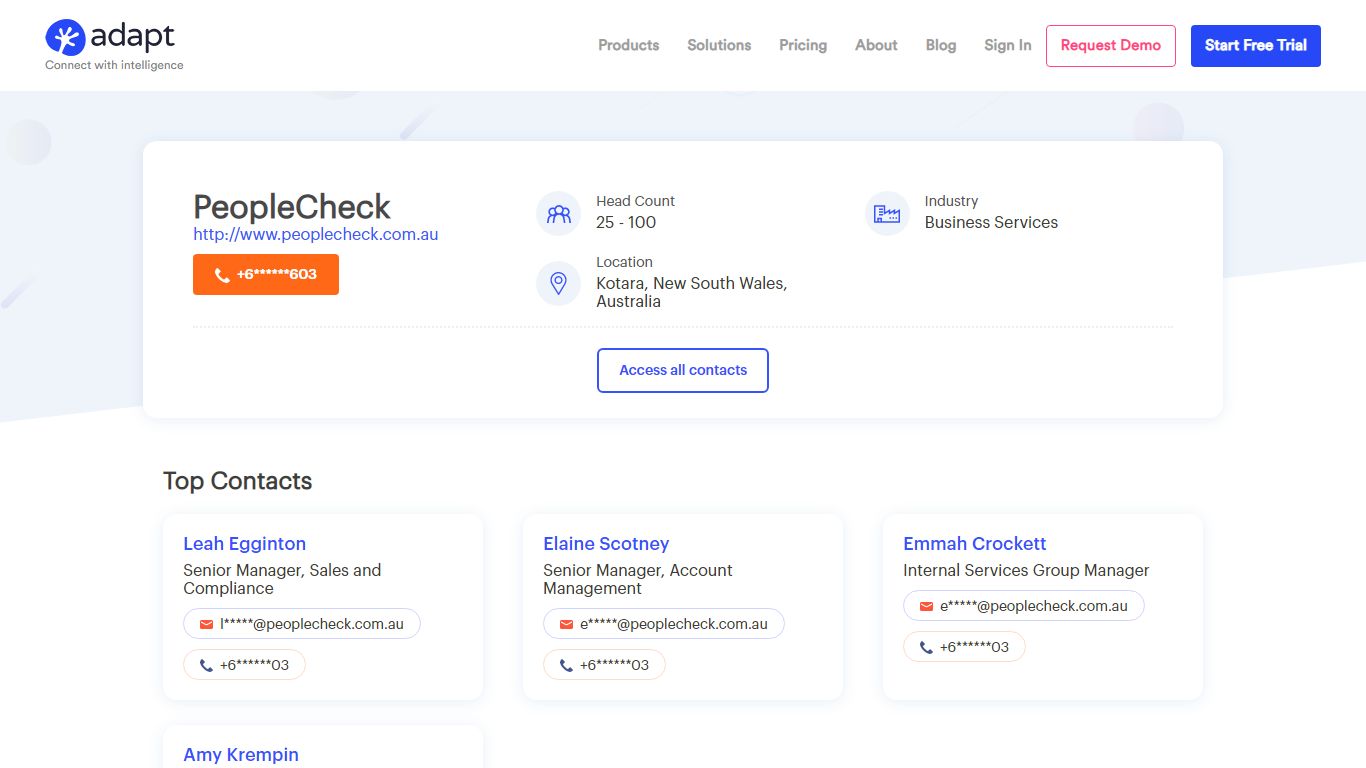Reveal Leah Egginton's masked phone number
This screenshot has height=768, width=1366.
[244, 665]
